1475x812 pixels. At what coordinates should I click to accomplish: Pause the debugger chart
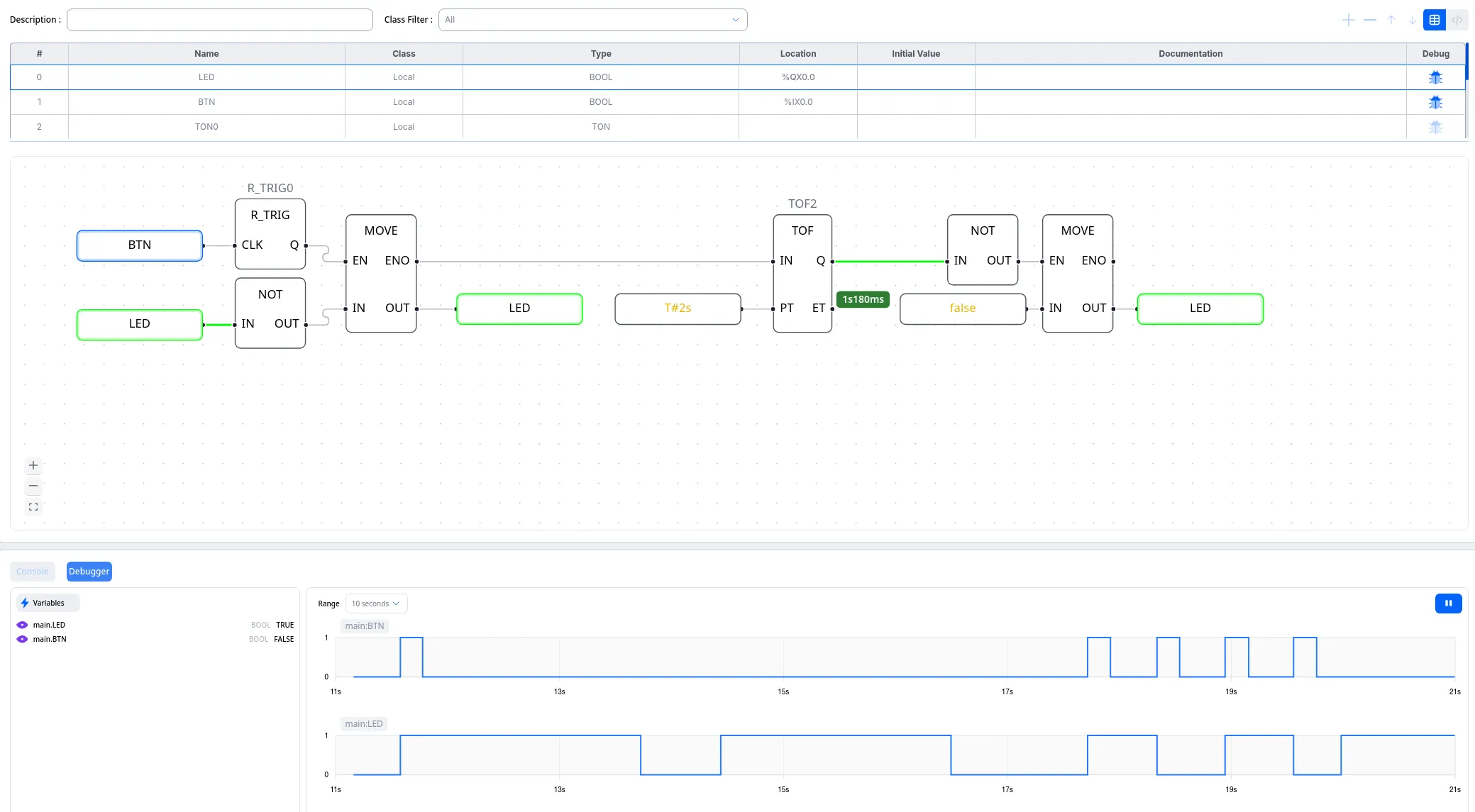(1448, 604)
